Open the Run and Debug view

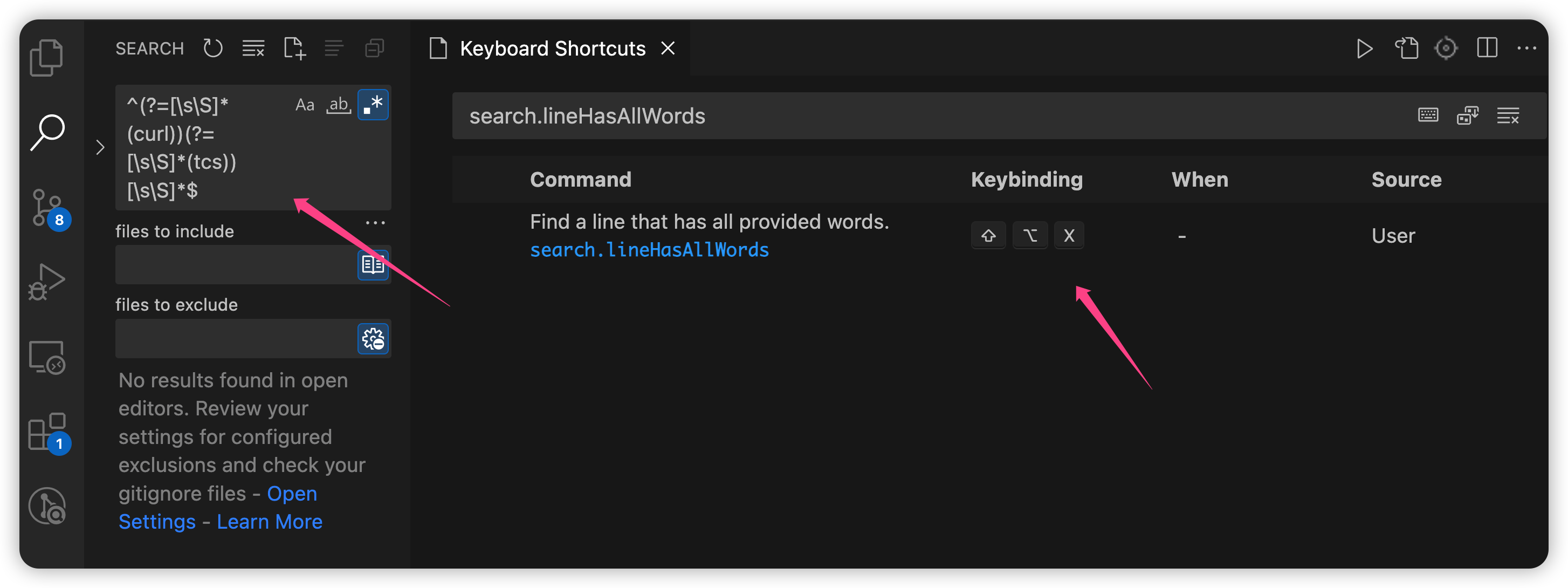(46, 282)
